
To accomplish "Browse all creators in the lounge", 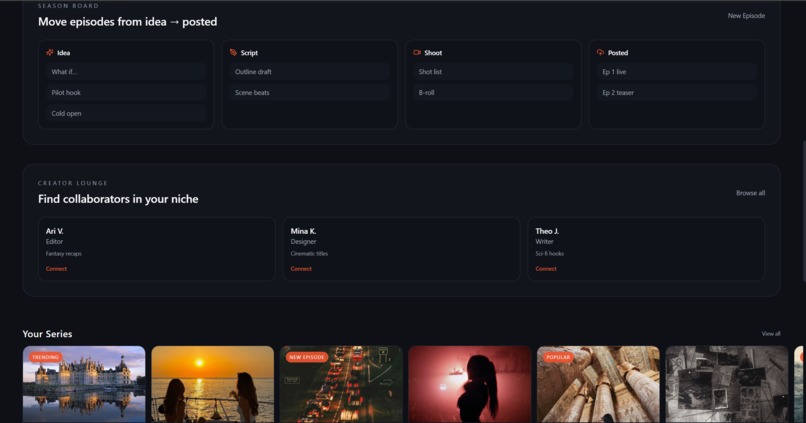I will click(x=750, y=193).
